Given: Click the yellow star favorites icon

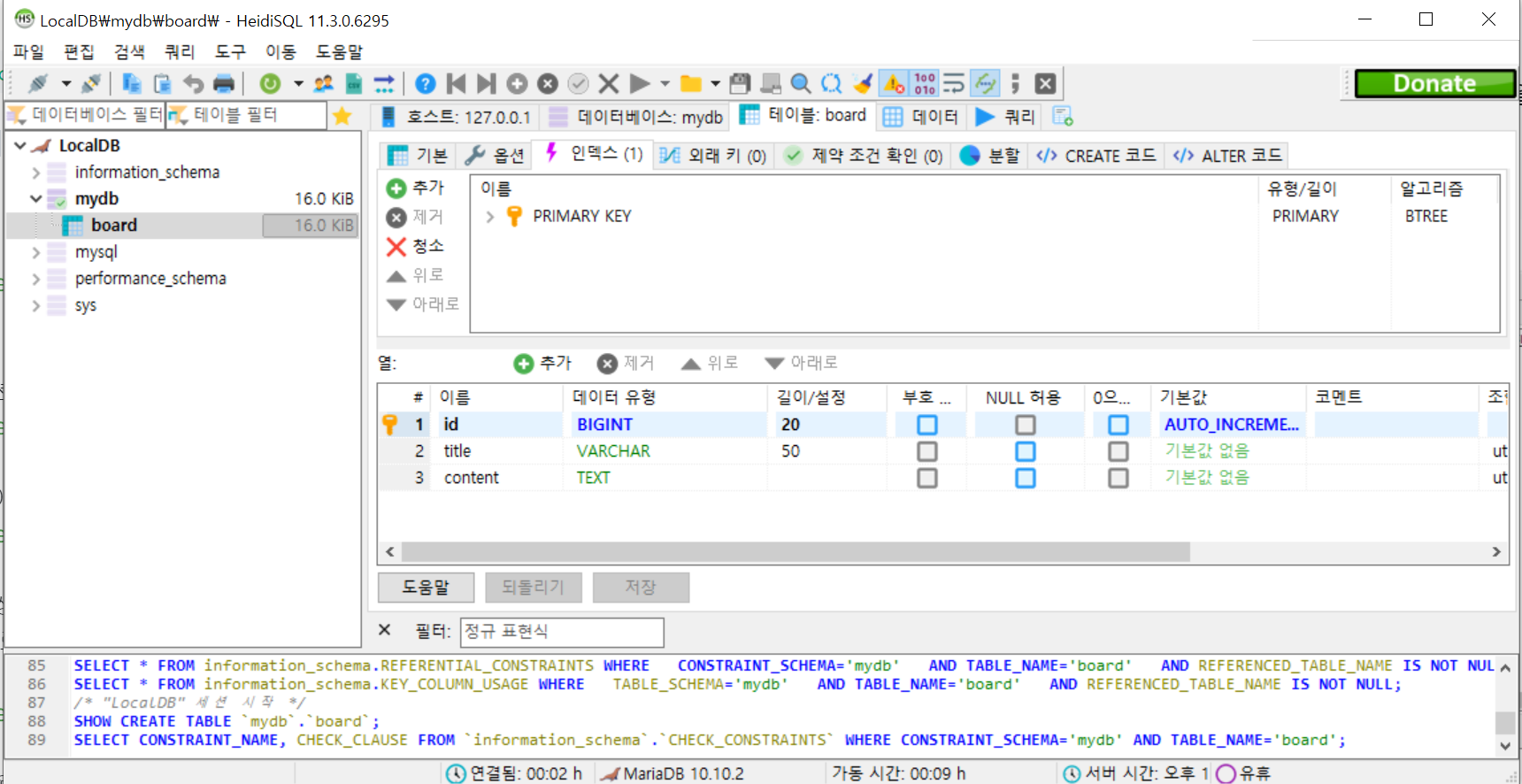Looking at the screenshot, I should point(342,116).
